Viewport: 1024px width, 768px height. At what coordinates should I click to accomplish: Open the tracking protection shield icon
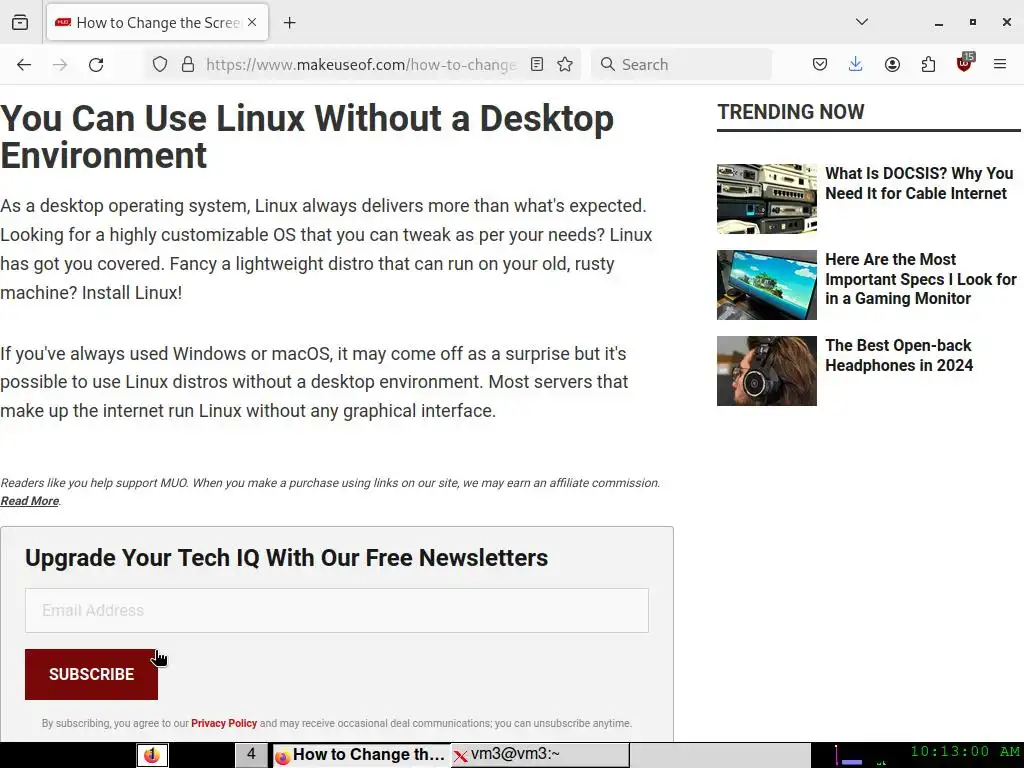coord(160,64)
